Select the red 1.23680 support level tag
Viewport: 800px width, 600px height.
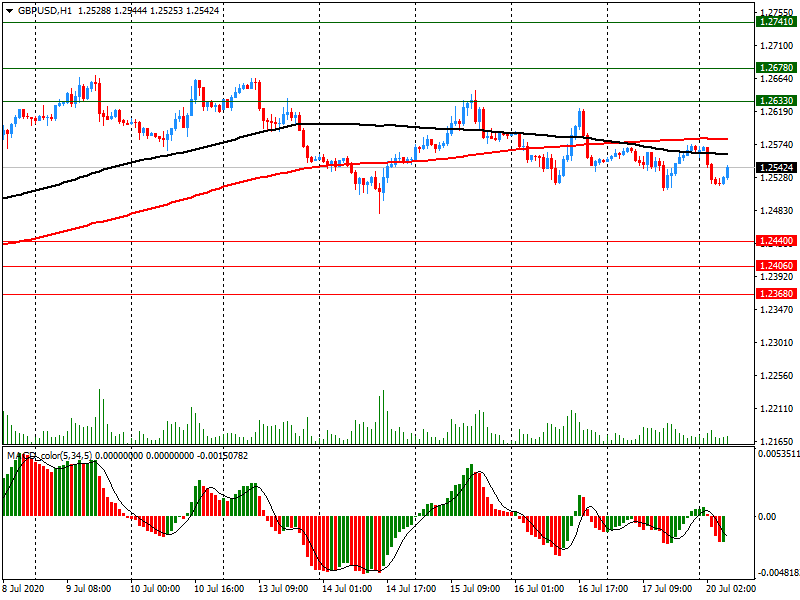click(776, 295)
